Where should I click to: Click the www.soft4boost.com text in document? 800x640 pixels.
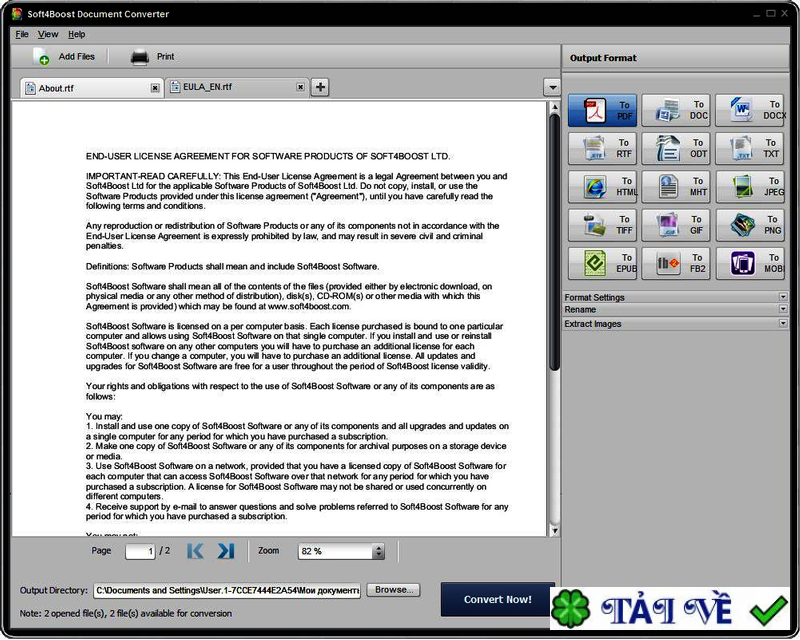click(309, 306)
